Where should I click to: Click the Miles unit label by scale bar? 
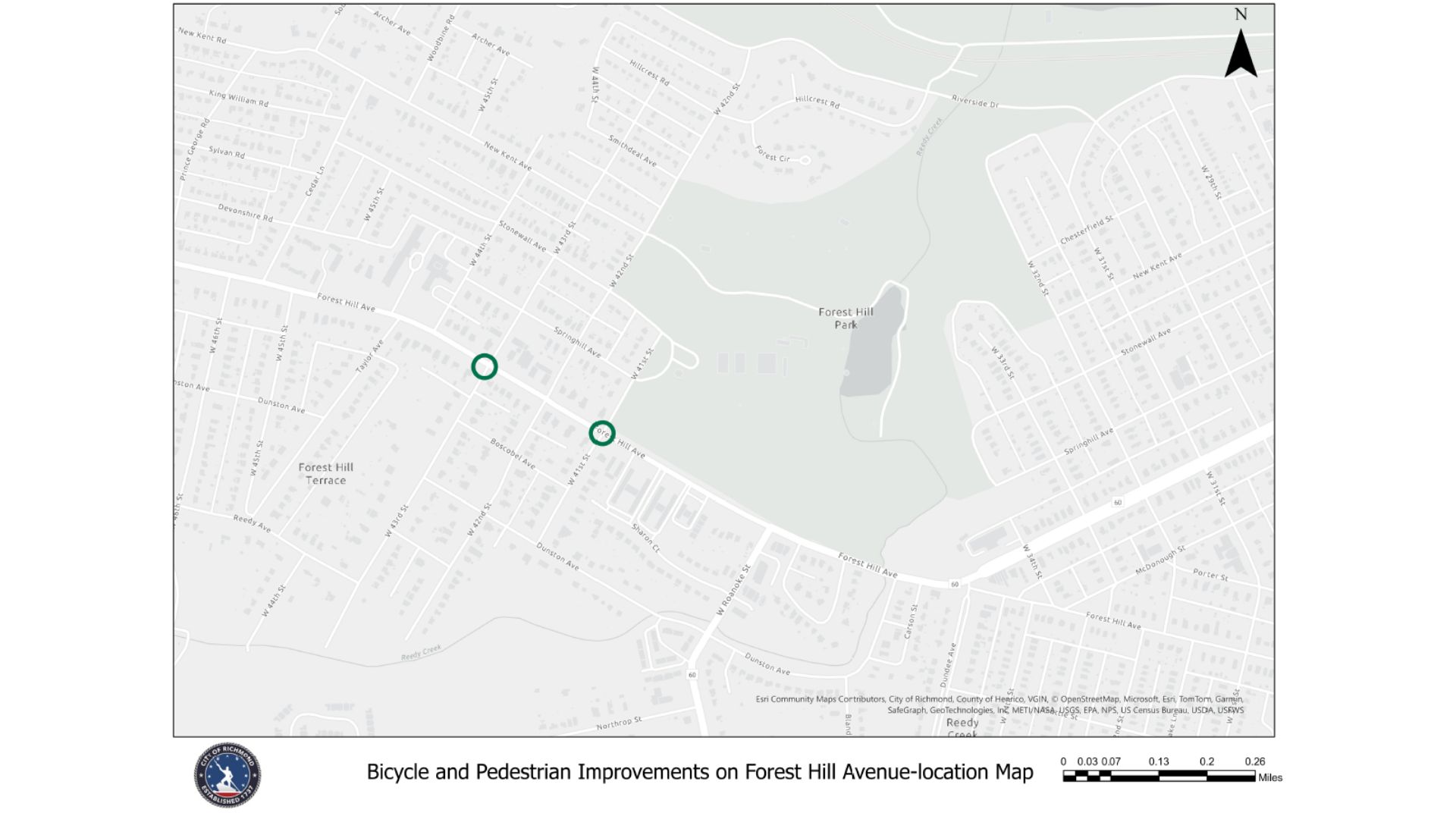1270,777
